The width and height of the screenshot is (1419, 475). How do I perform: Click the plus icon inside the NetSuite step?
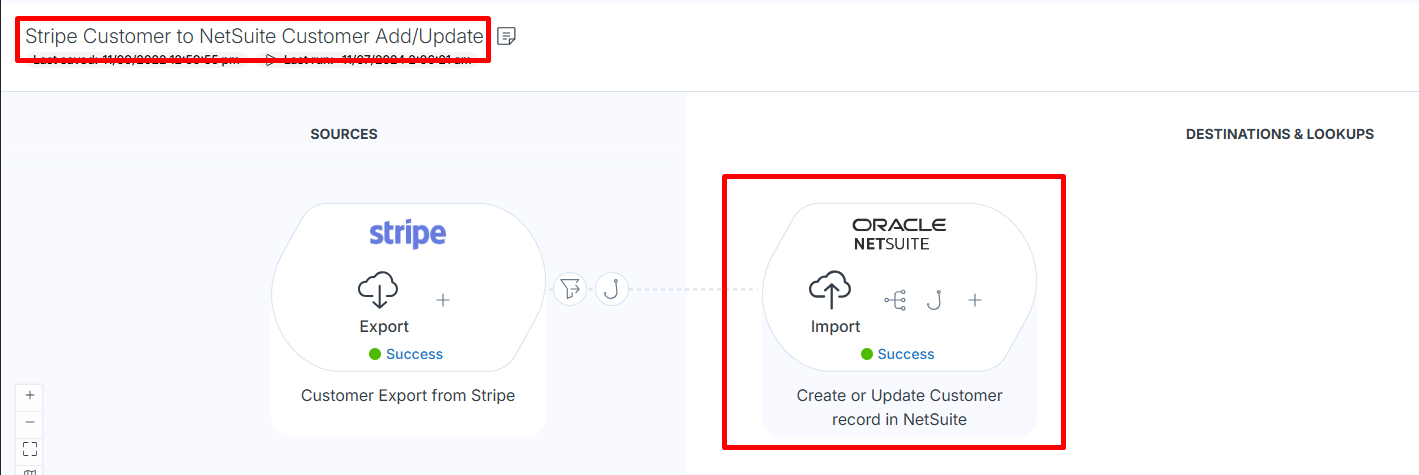tap(975, 299)
